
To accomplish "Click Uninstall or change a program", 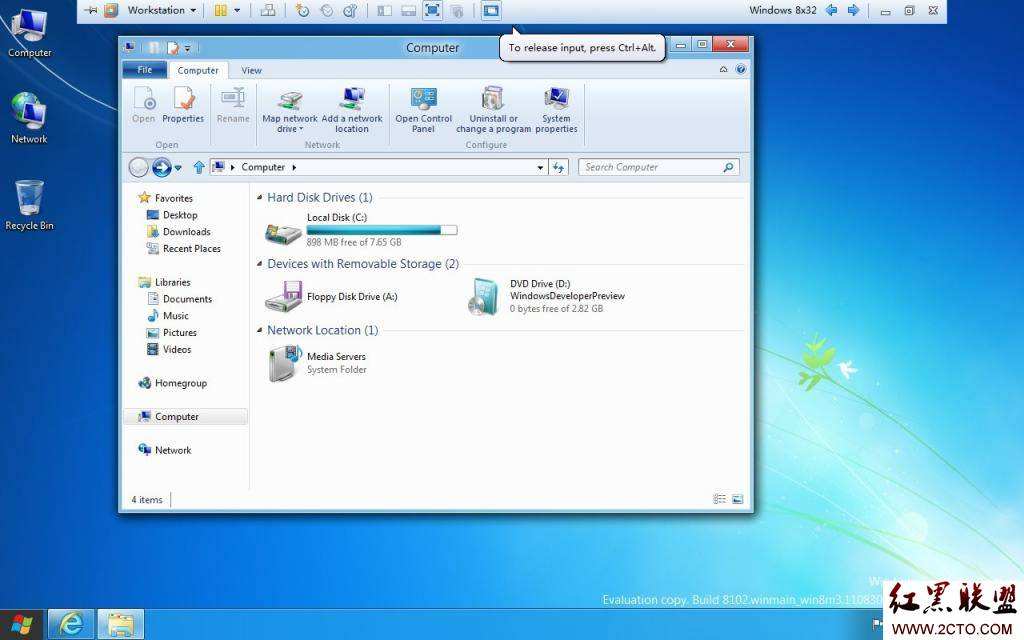I will 494,110.
